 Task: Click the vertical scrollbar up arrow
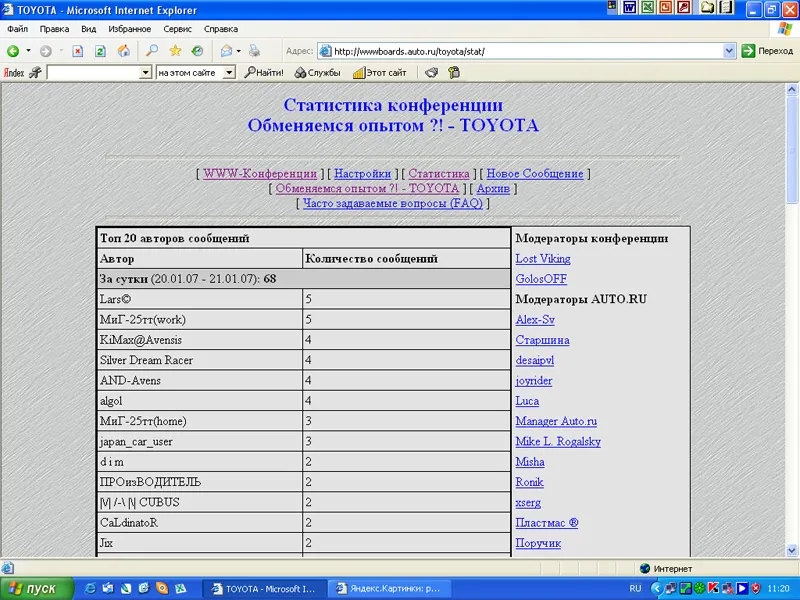791,89
